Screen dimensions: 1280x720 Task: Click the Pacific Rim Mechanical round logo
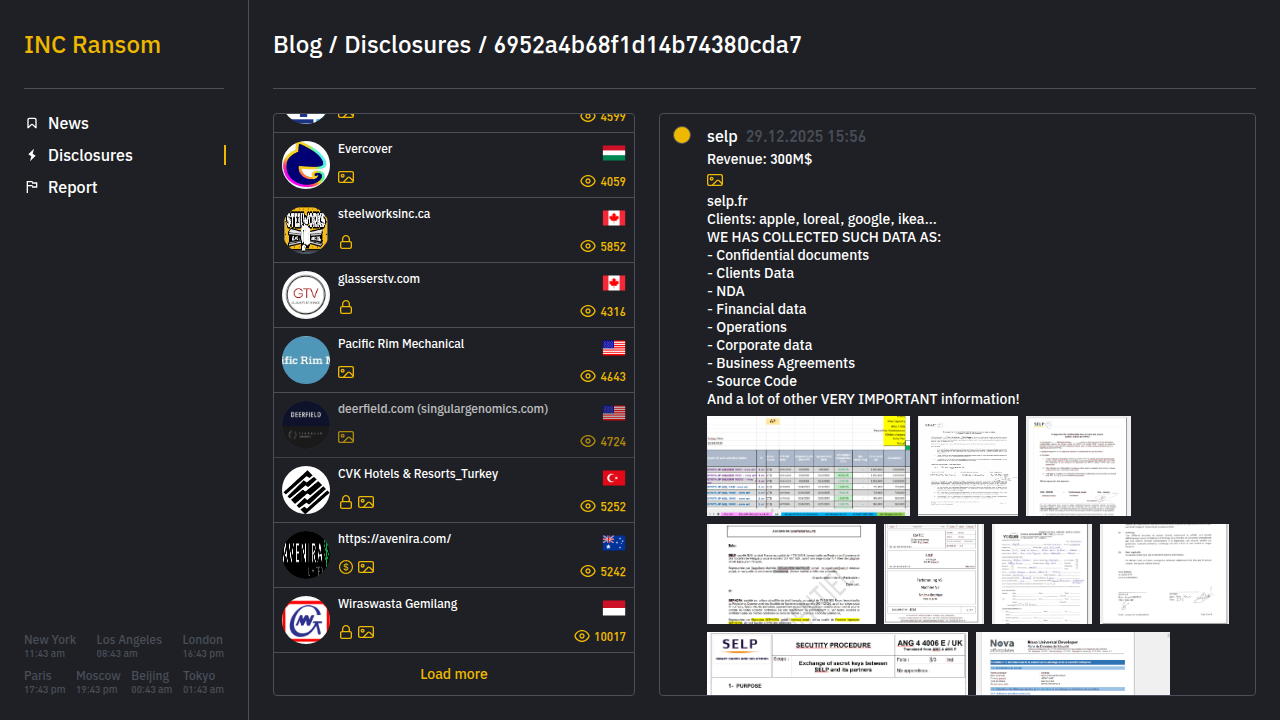click(x=306, y=360)
